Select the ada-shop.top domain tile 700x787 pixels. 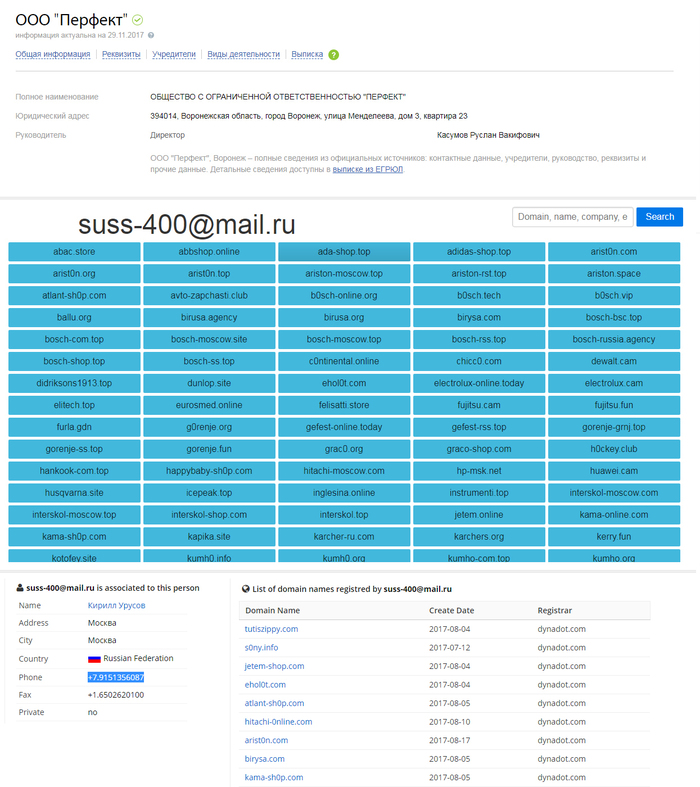(344, 252)
